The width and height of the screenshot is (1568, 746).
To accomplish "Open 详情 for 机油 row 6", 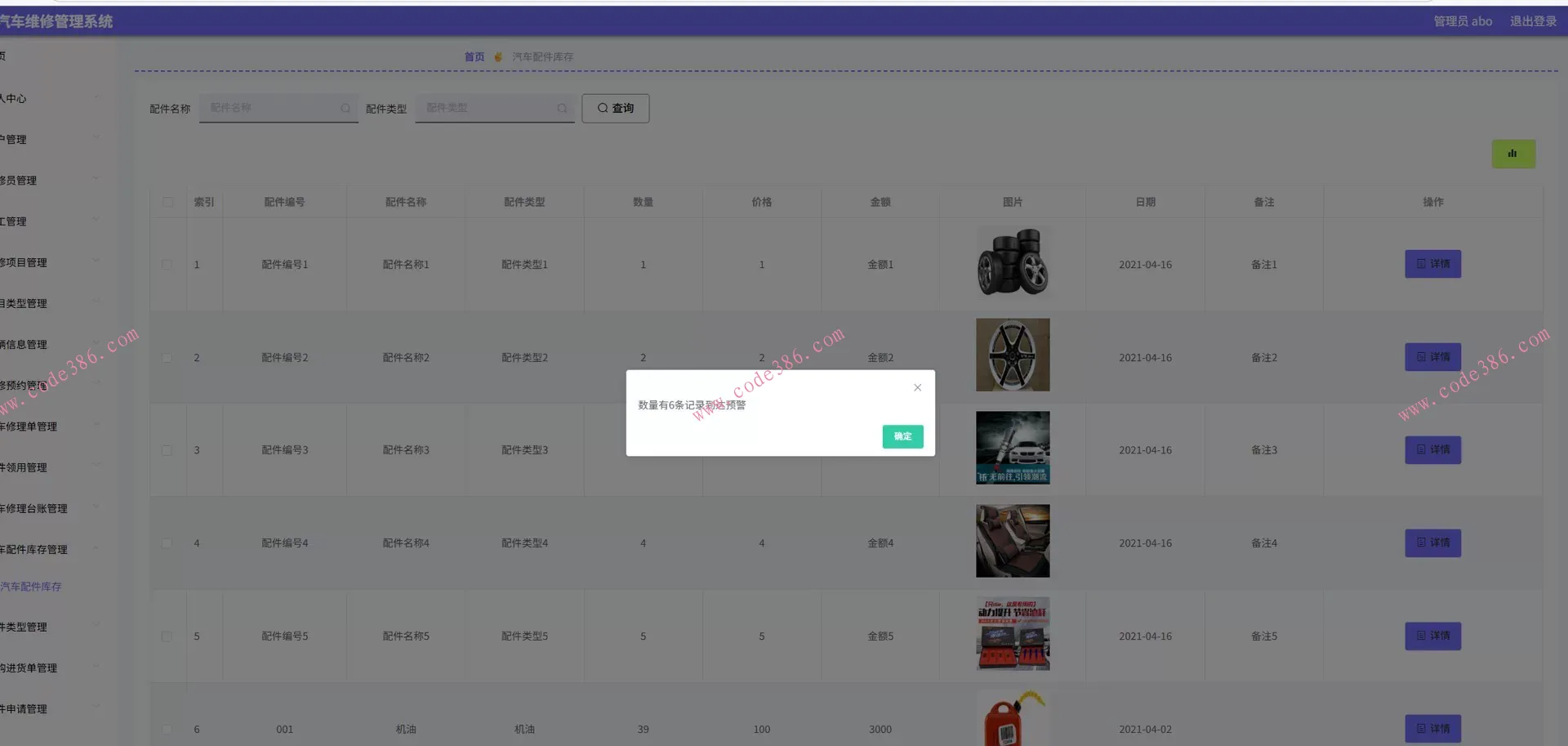I will 1432,728.
